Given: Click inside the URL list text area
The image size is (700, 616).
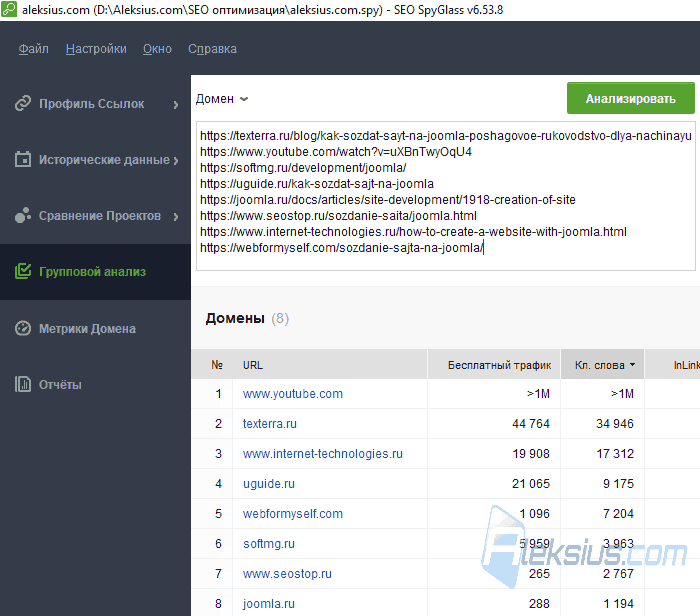Looking at the screenshot, I should click(446, 196).
